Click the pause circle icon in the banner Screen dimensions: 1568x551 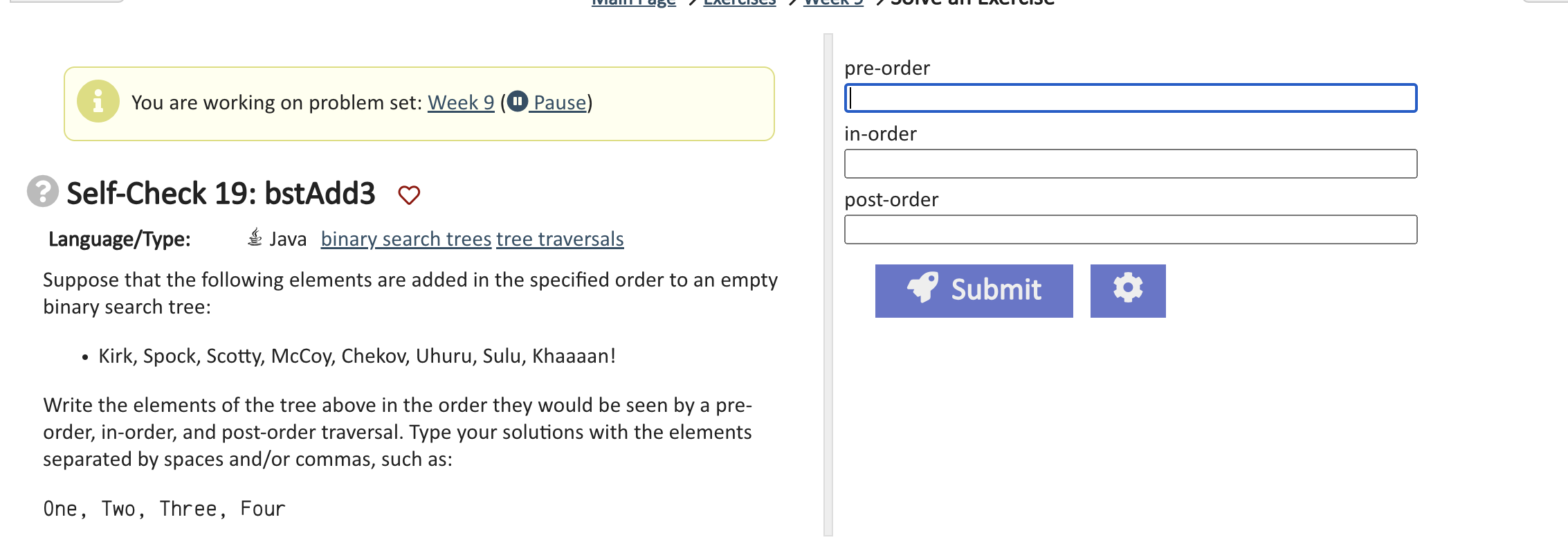519,101
